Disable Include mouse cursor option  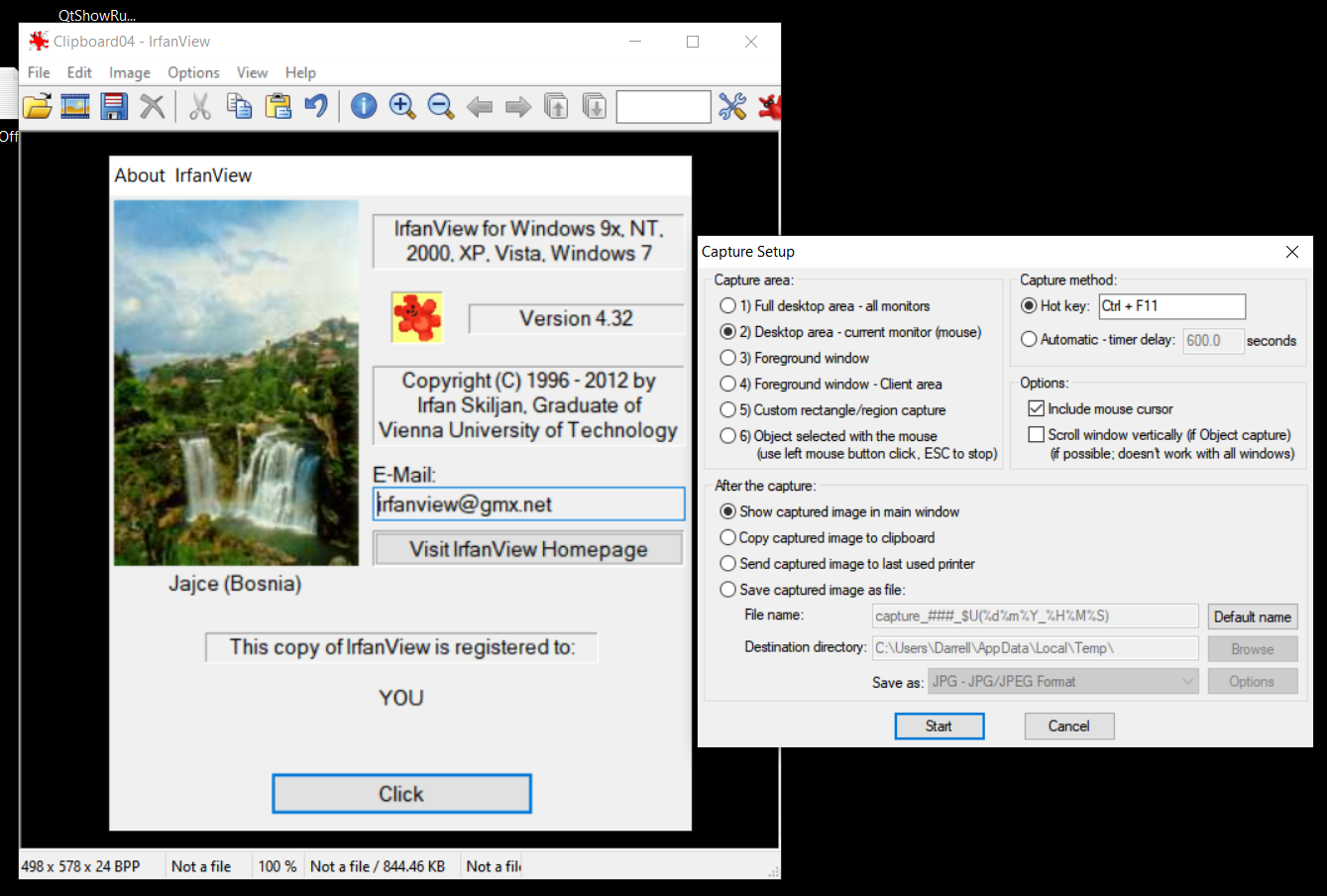(1037, 407)
